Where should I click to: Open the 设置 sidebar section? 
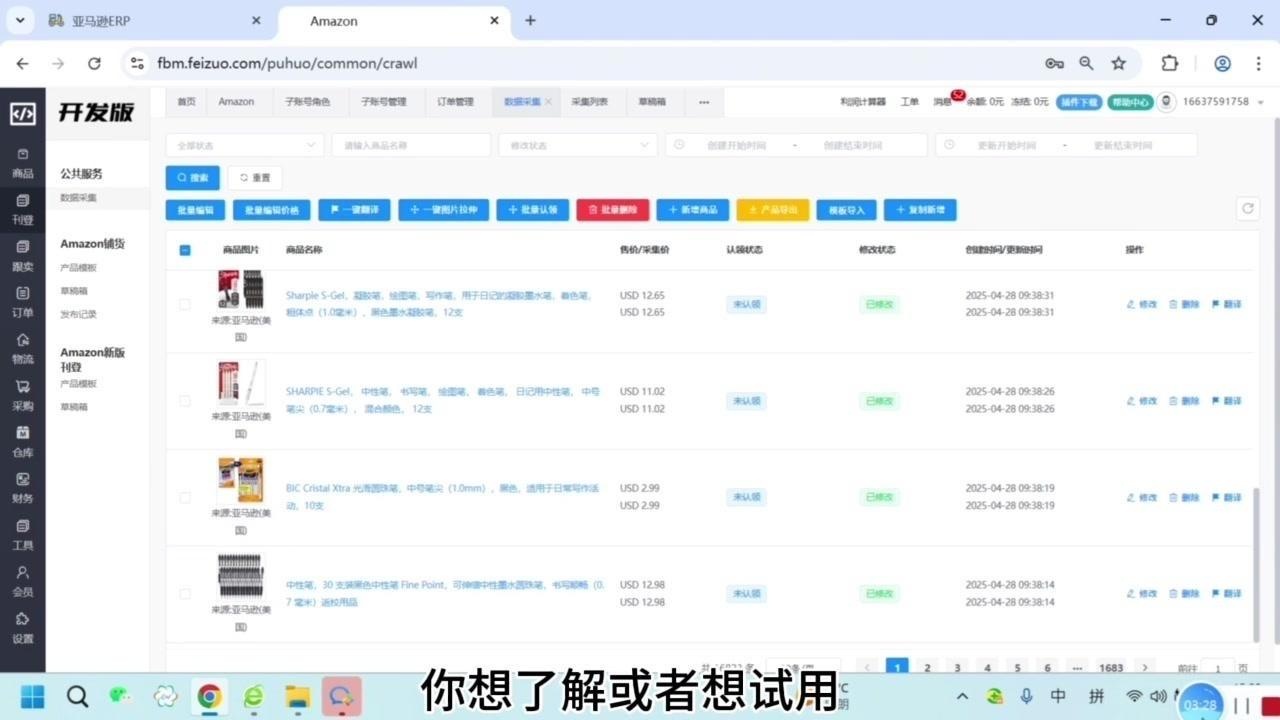22,628
